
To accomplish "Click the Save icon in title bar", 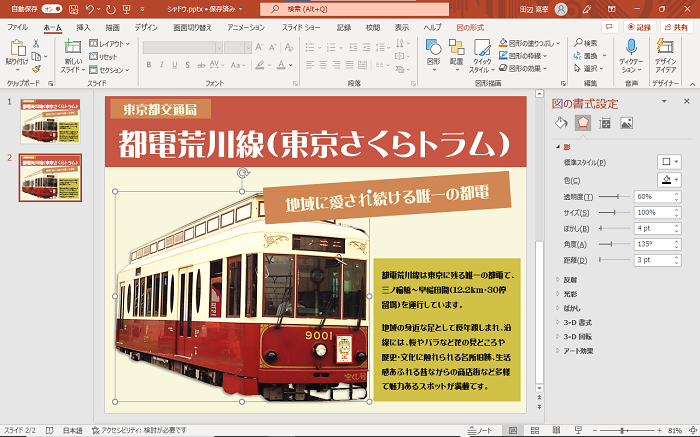I will (x=74, y=9).
